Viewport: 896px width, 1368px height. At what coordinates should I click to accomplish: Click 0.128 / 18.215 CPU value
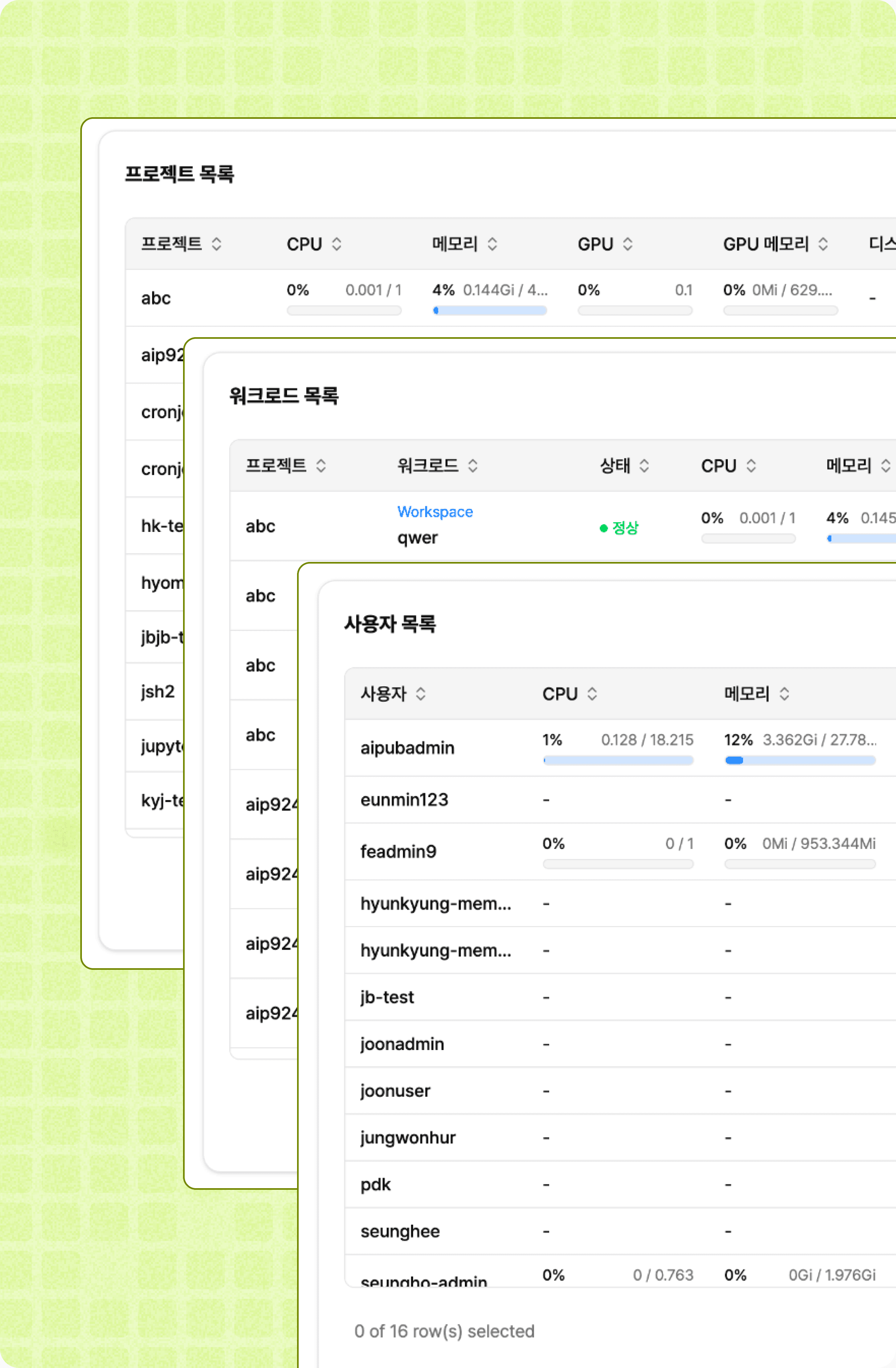coord(647,740)
